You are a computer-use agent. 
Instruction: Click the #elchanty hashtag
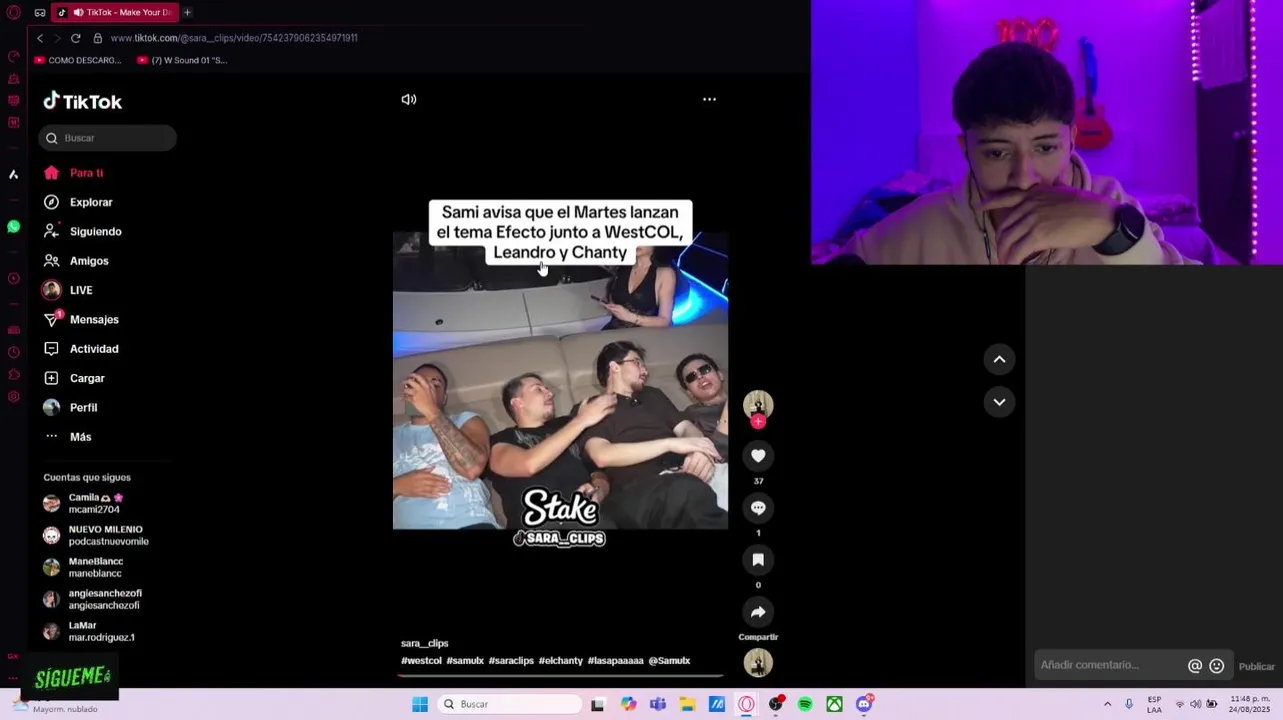(560, 661)
